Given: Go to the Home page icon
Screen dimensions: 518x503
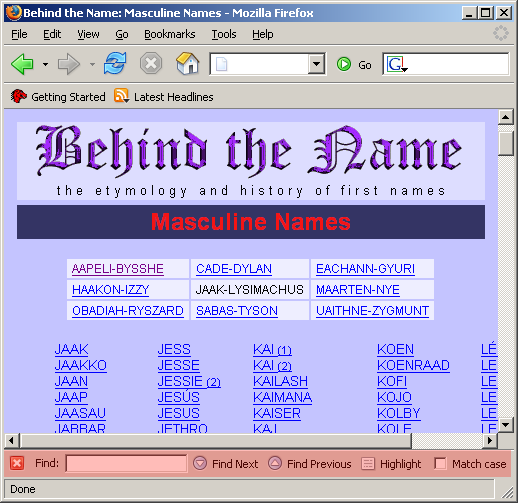Looking at the screenshot, I should 188,63.
